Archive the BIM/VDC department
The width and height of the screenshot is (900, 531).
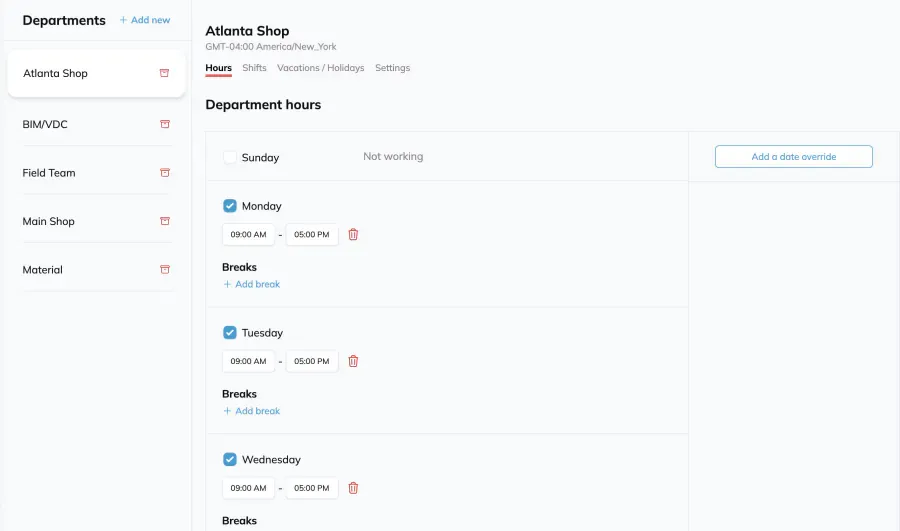[x=165, y=124]
